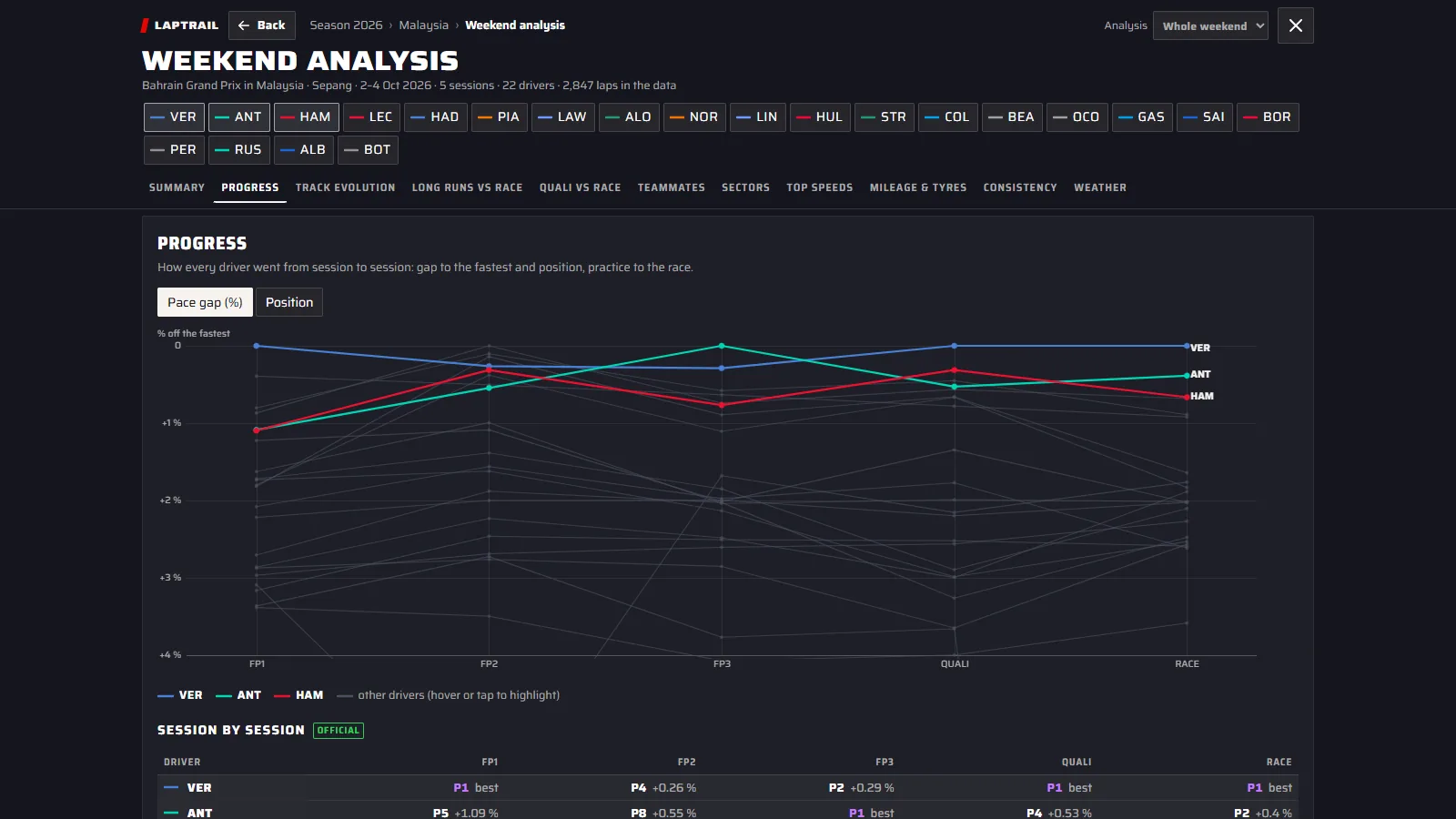The height and width of the screenshot is (819, 1456).
Task: Click the VER row in session table
Action: coord(728,788)
